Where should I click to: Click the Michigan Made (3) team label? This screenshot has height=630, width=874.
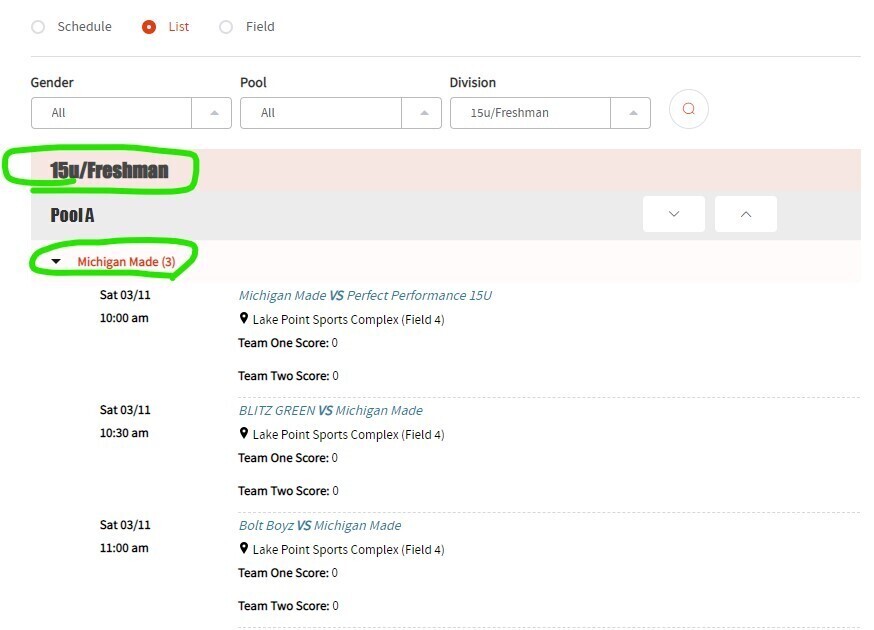click(127, 261)
